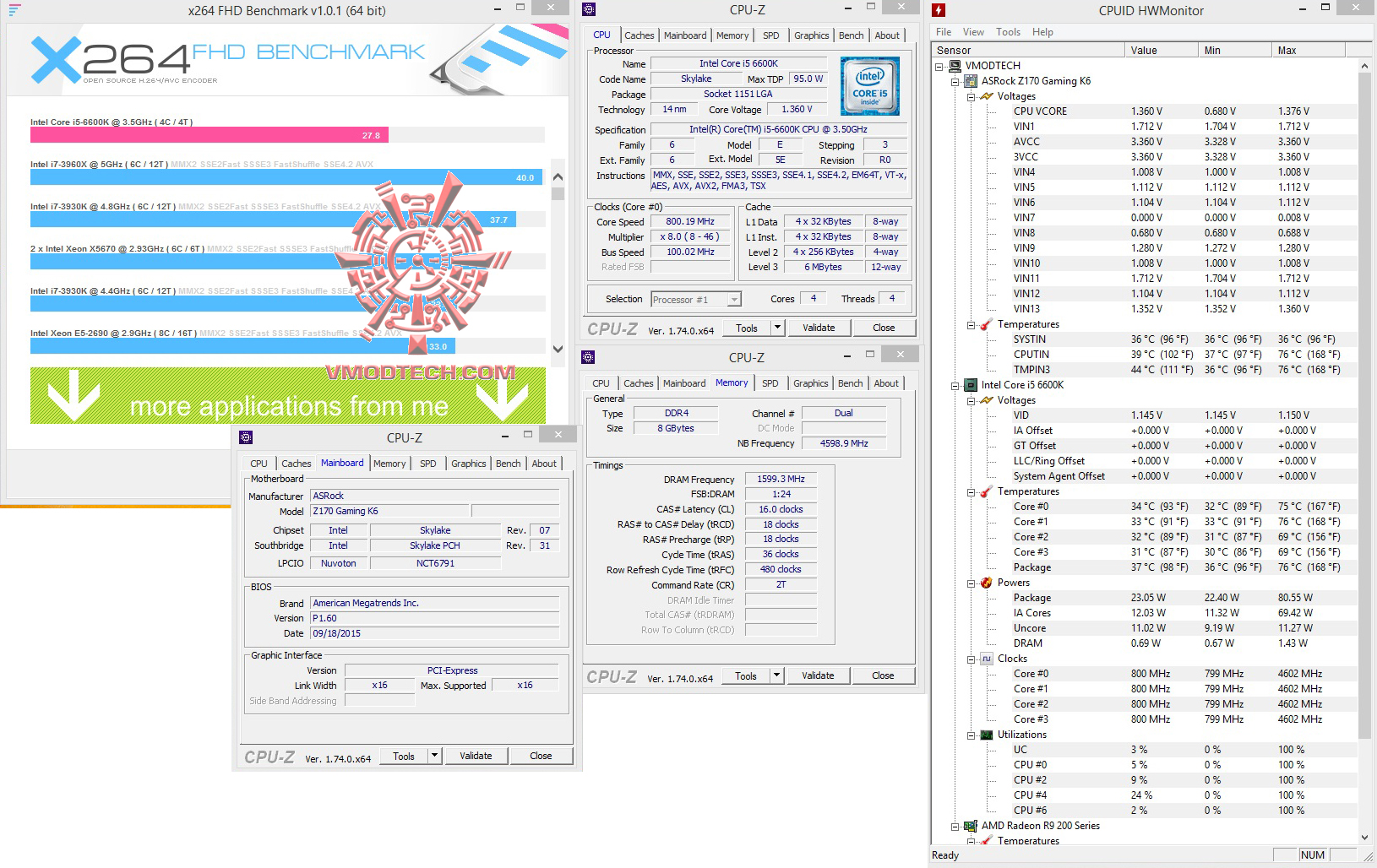Switch to Graphics tab in CPU-Z Mainboard window
The image size is (1377, 868).
(468, 464)
